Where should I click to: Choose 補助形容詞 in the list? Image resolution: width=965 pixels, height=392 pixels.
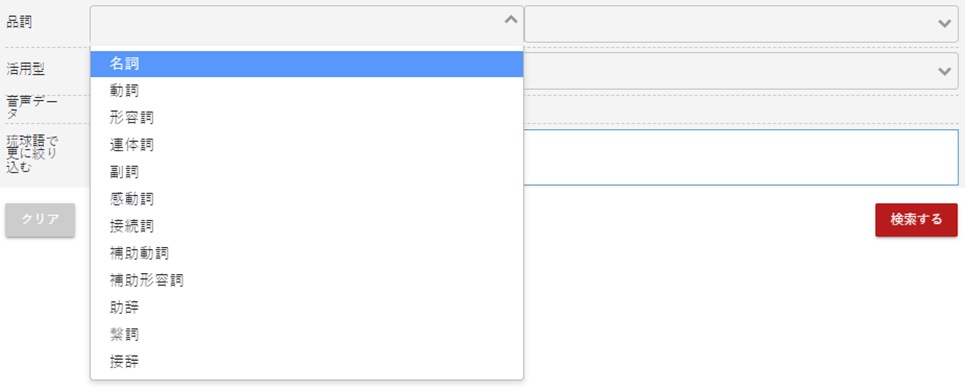[306, 281]
